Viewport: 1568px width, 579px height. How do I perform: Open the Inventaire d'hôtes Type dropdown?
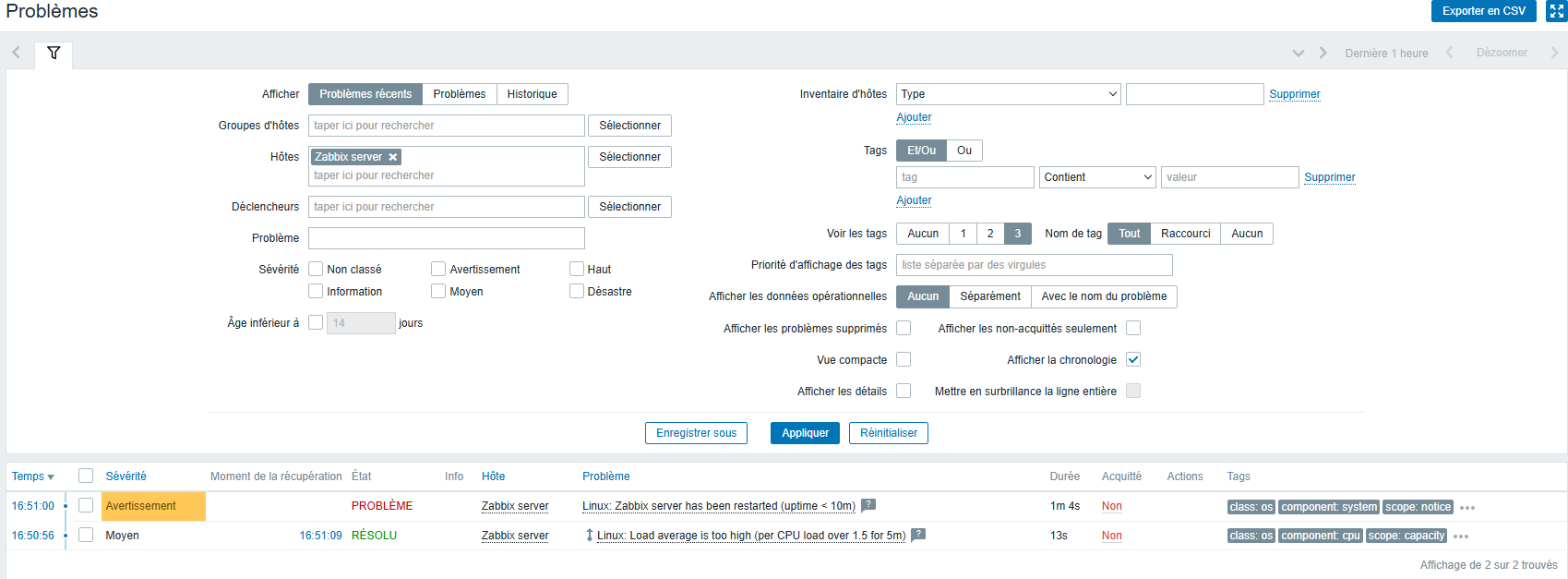pos(1008,94)
